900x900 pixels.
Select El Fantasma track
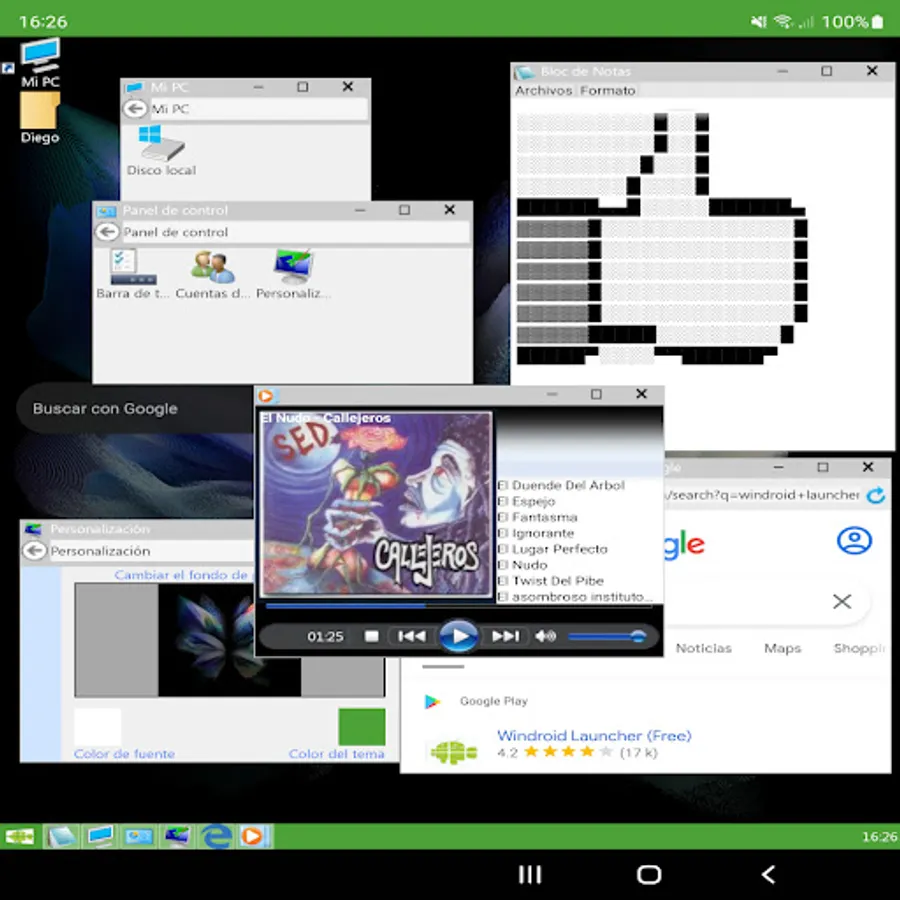(537, 517)
